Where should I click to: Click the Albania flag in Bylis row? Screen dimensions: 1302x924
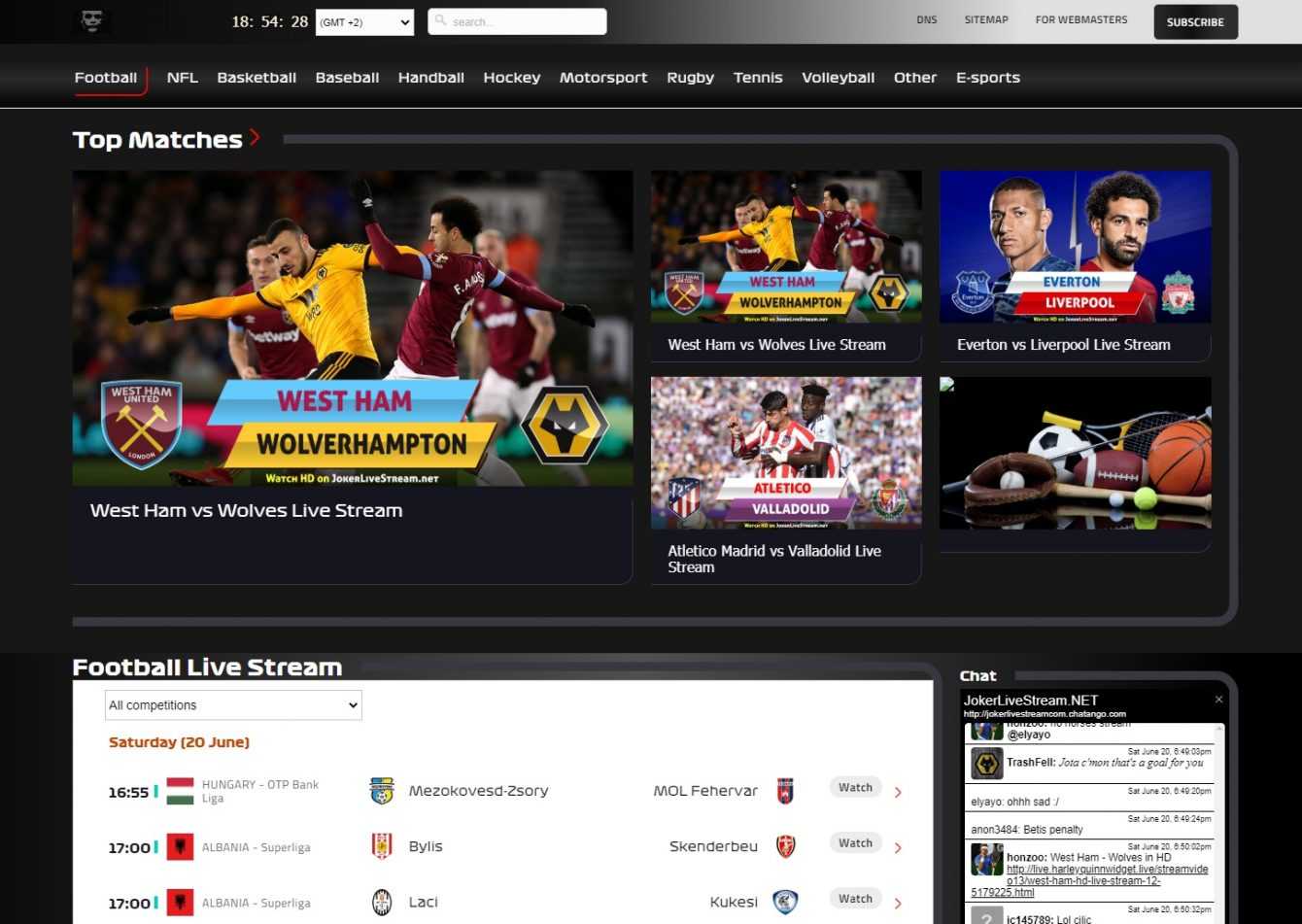[181, 846]
